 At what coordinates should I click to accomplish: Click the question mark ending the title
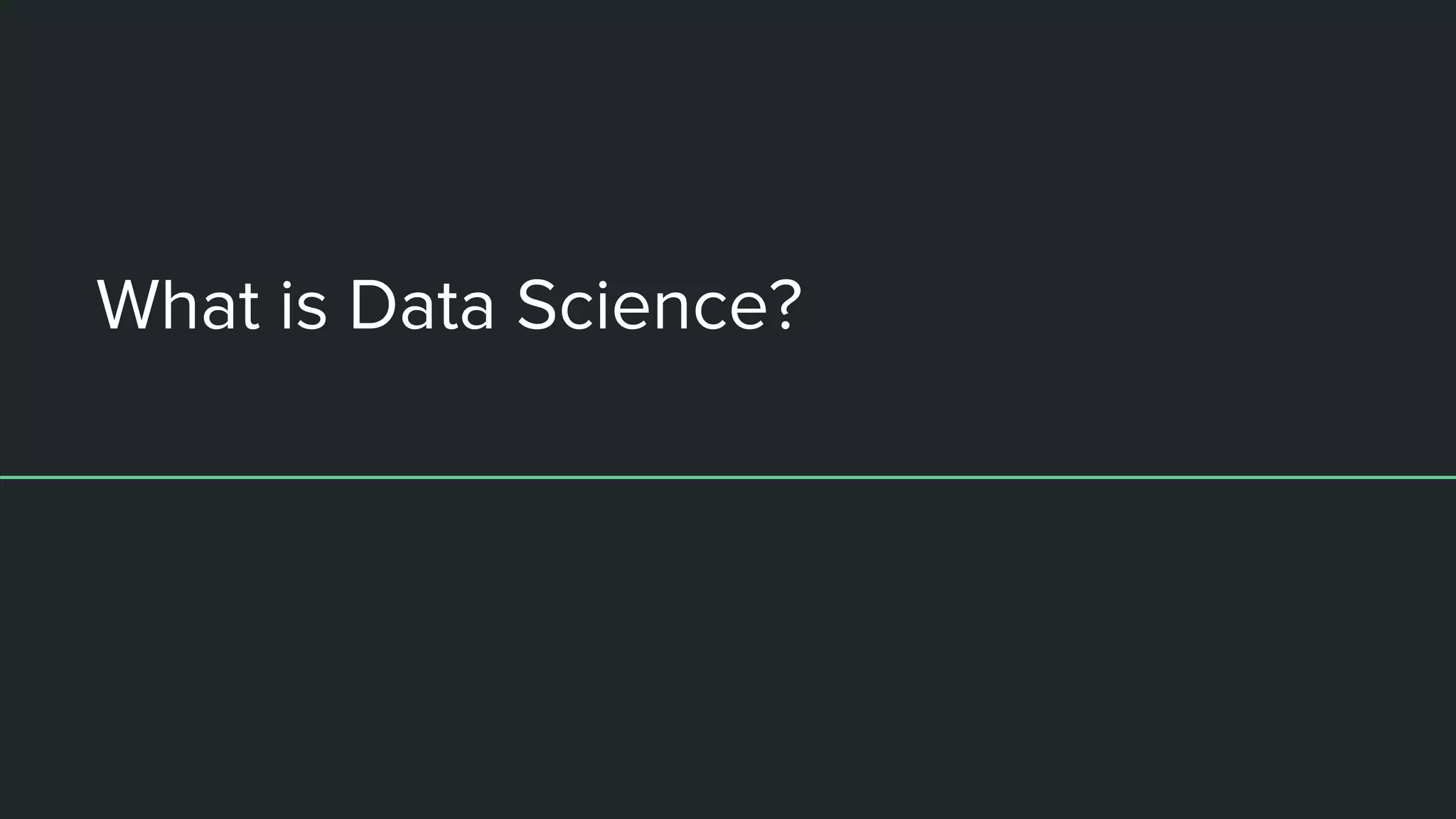(x=786, y=304)
